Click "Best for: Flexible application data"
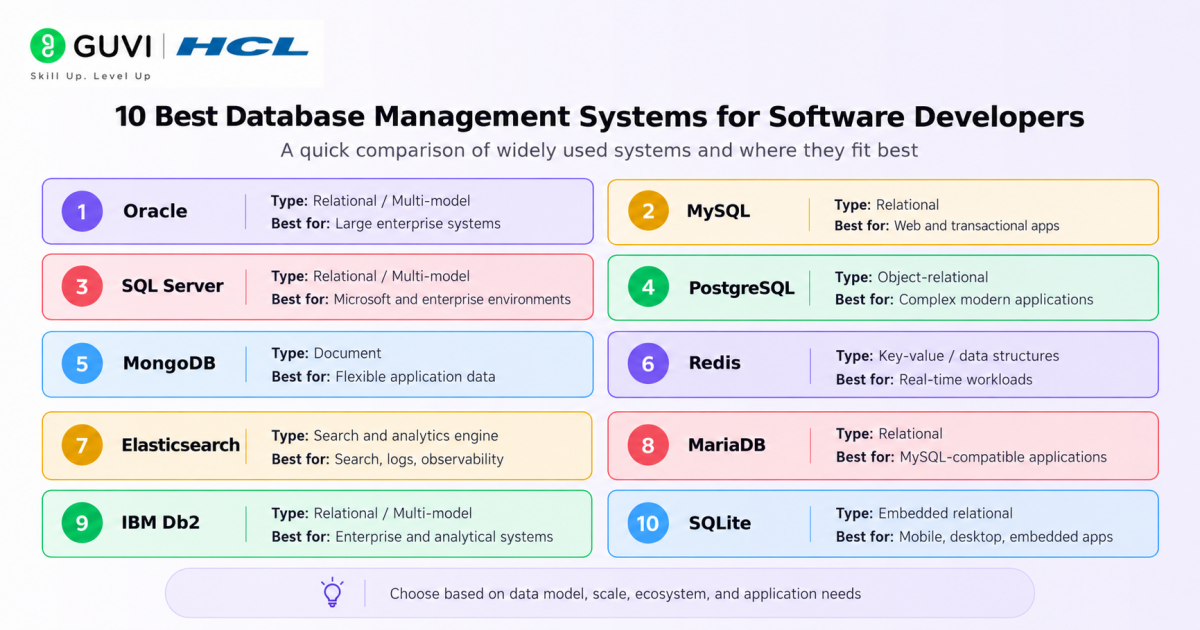This screenshot has width=1200, height=630. (384, 377)
